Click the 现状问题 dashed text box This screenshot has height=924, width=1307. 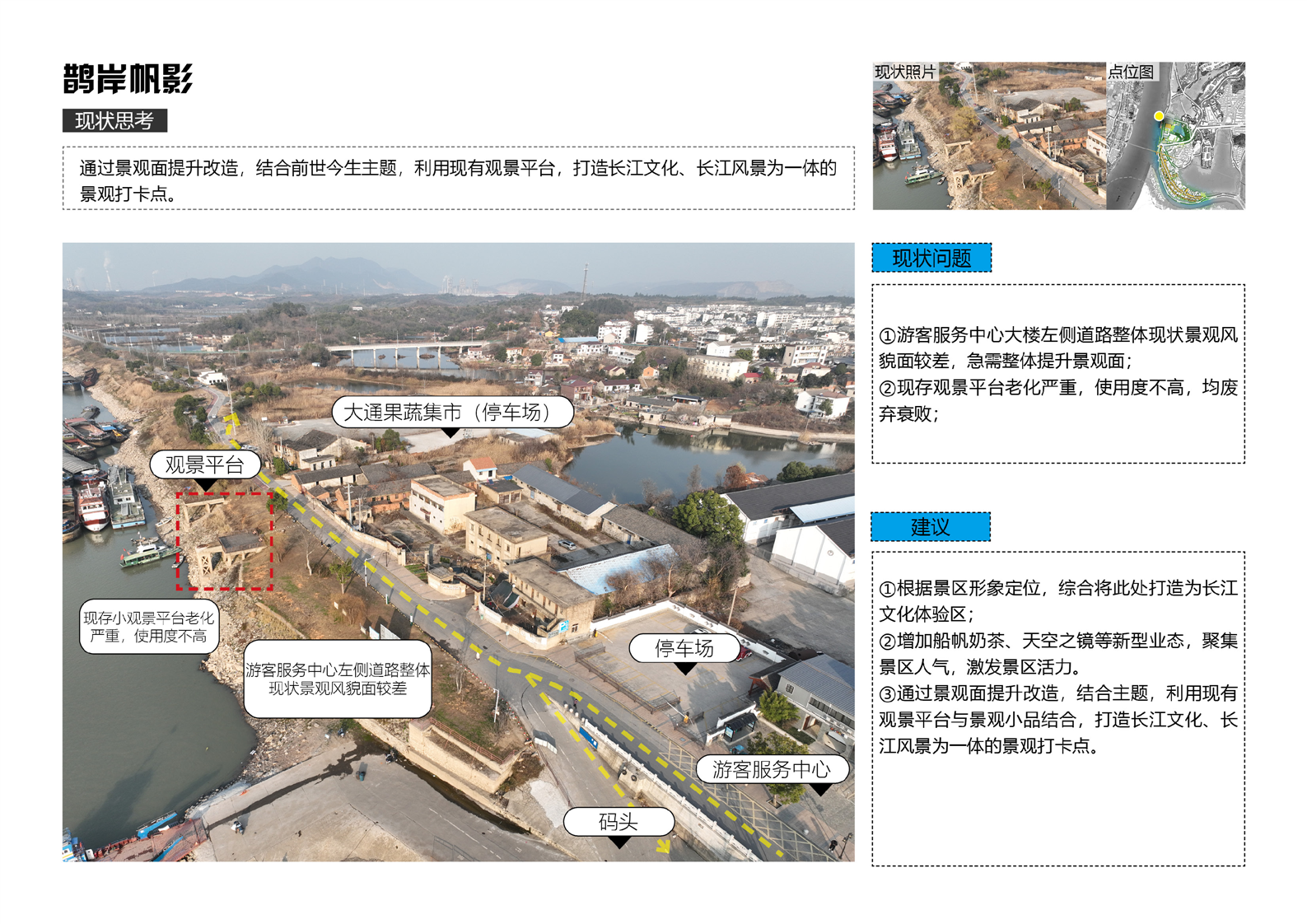coord(1057,374)
